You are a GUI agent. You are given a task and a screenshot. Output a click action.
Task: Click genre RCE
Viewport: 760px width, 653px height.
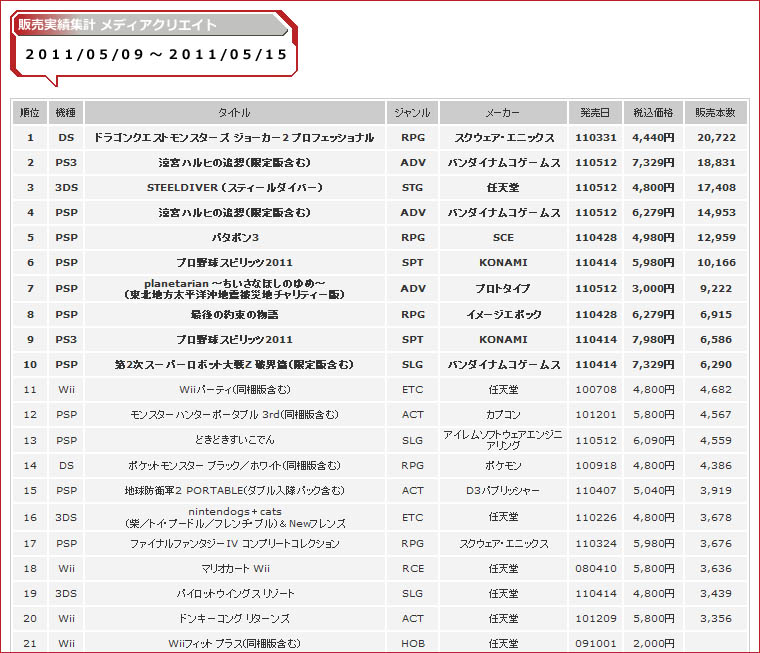tap(412, 569)
